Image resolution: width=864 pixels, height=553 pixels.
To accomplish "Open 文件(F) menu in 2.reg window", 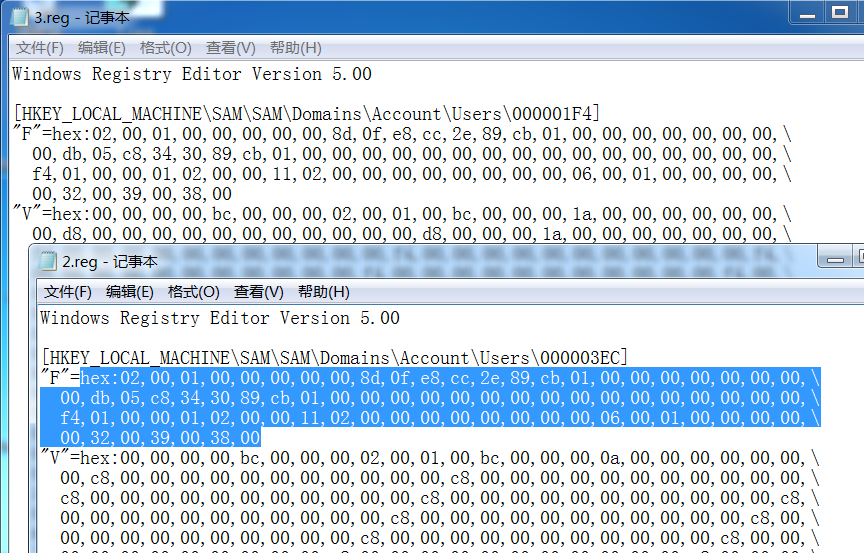I will 68,292.
